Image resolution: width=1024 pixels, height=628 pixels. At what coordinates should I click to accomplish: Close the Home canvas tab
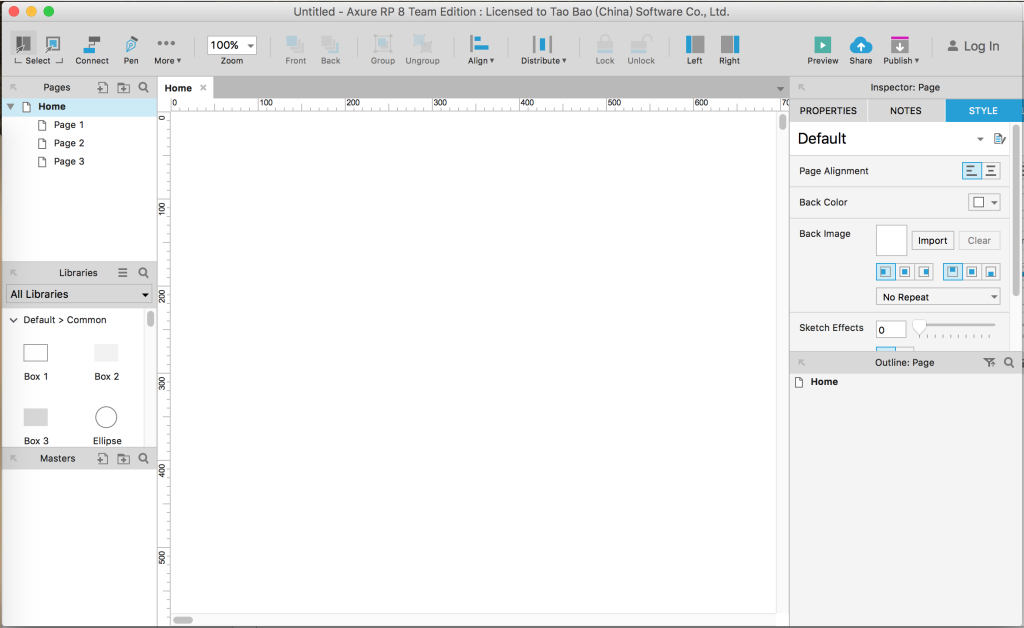coord(203,87)
